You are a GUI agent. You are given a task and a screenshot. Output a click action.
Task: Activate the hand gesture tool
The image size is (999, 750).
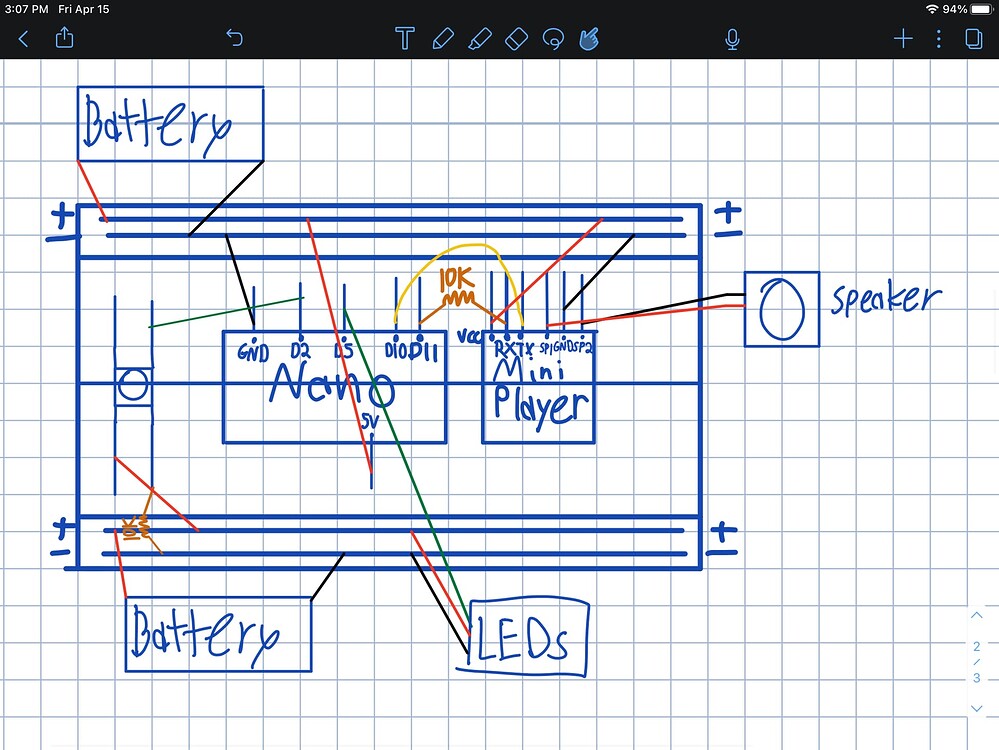pyautogui.click(x=589, y=38)
